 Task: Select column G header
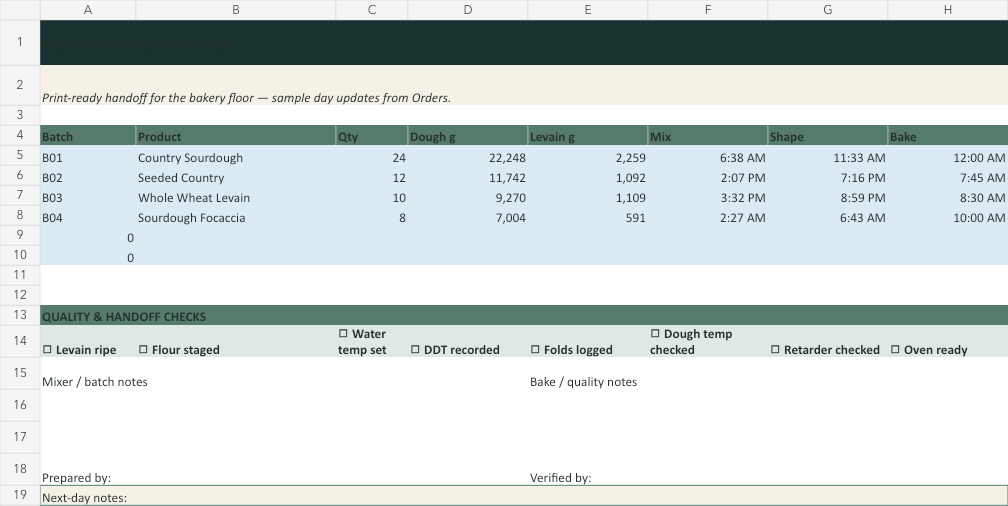828,10
